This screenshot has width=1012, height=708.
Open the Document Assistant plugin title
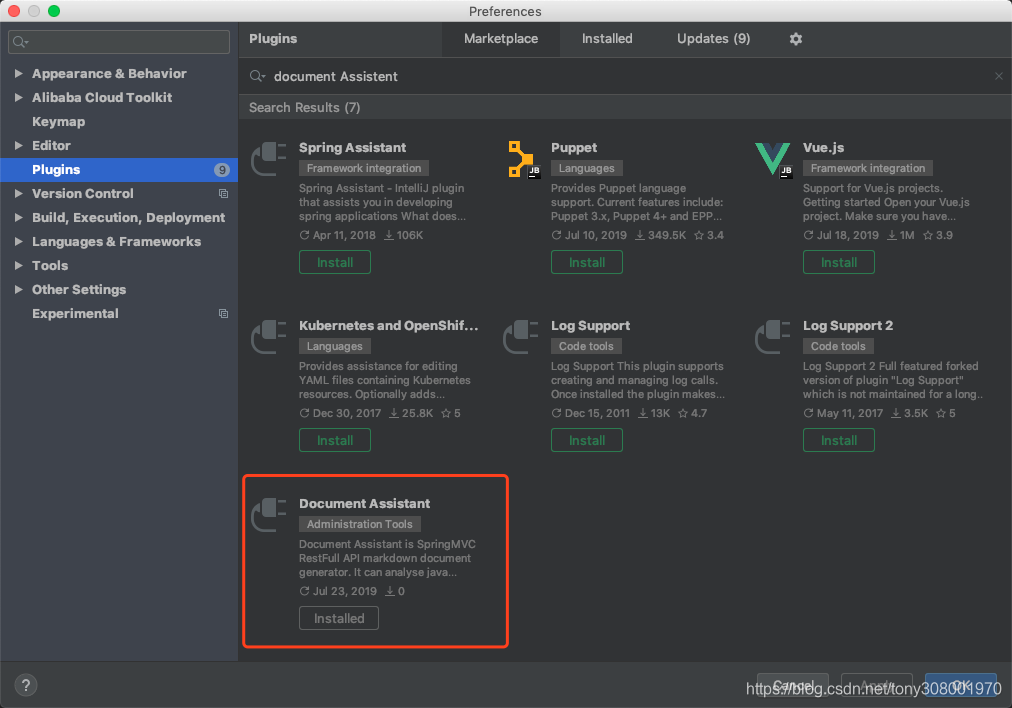(365, 504)
